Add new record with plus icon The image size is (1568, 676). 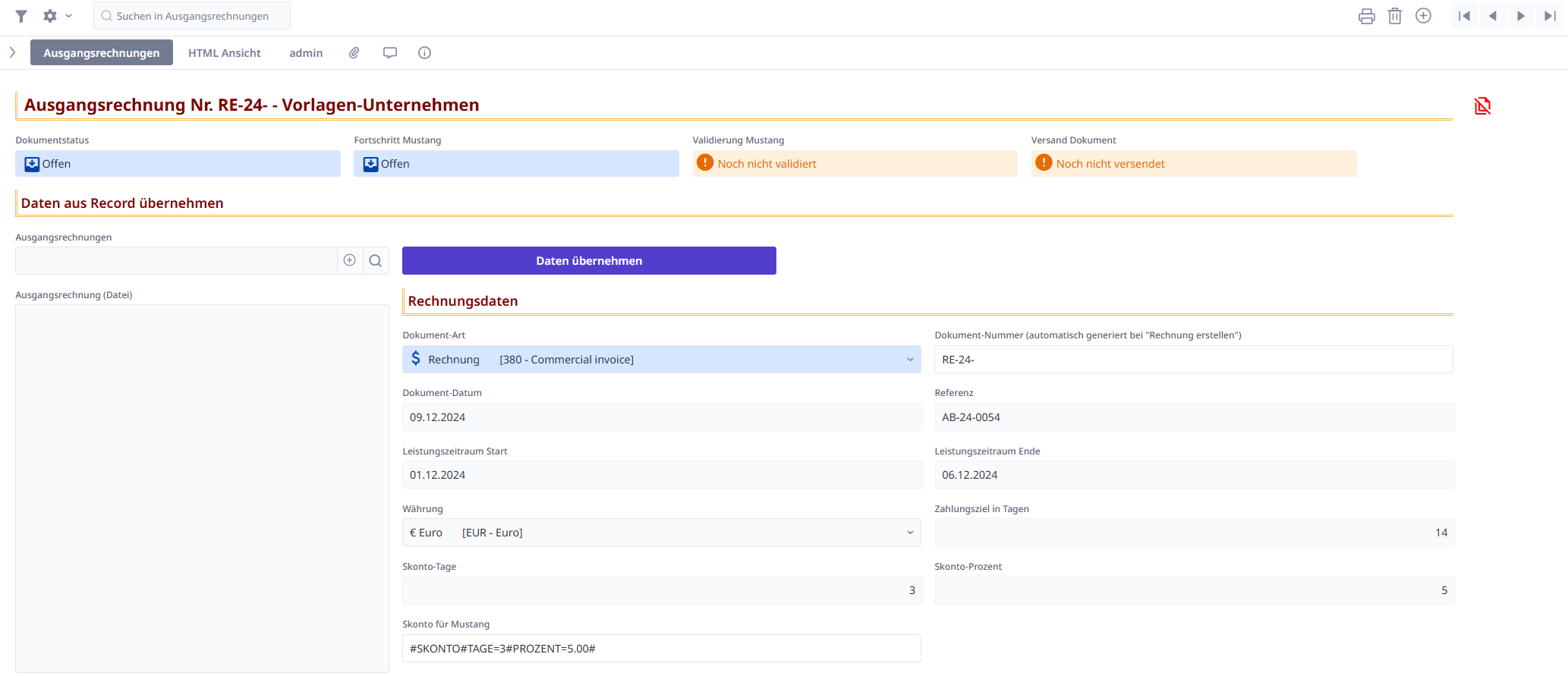(x=1423, y=16)
